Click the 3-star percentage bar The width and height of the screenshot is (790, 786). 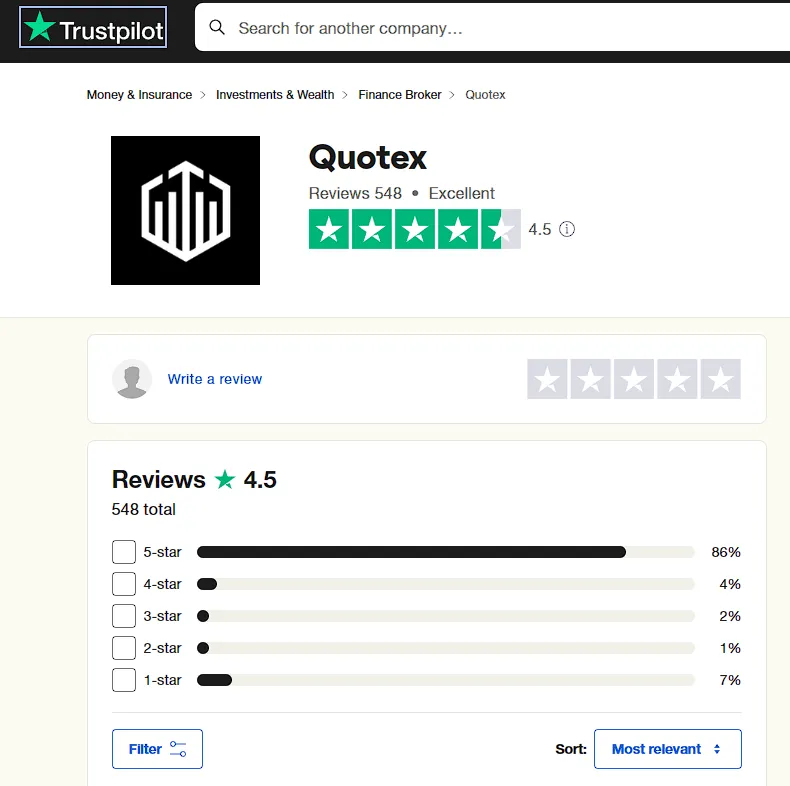click(446, 616)
